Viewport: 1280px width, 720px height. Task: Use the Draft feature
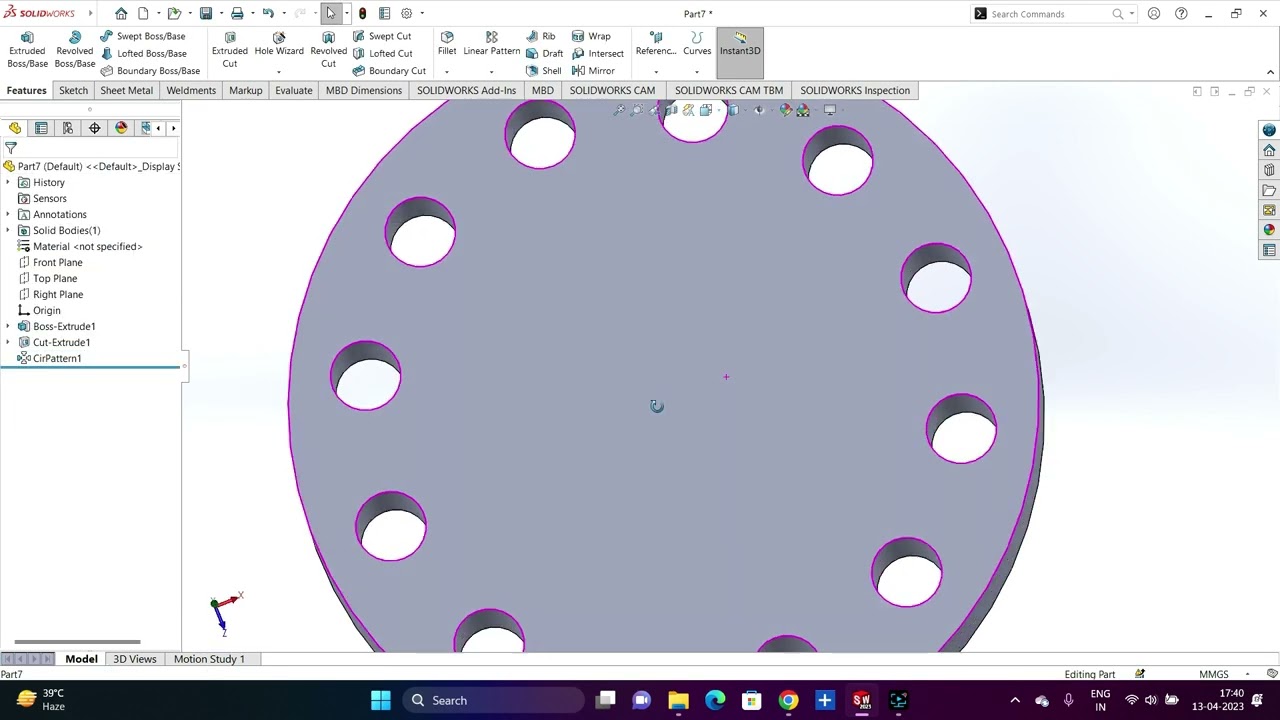coord(545,53)
